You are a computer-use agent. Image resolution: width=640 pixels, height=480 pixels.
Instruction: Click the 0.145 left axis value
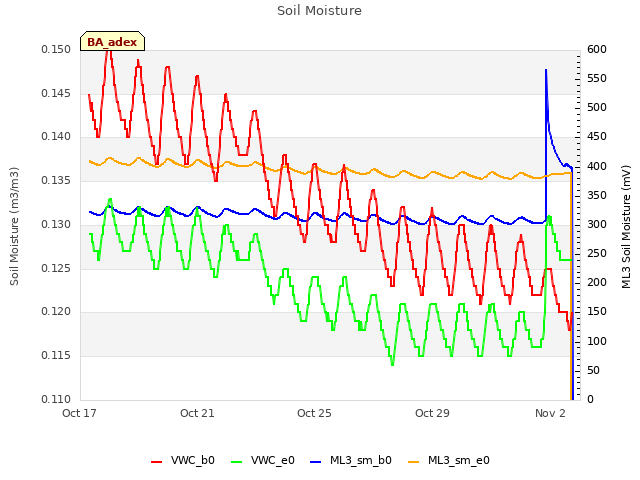[56, 93]
